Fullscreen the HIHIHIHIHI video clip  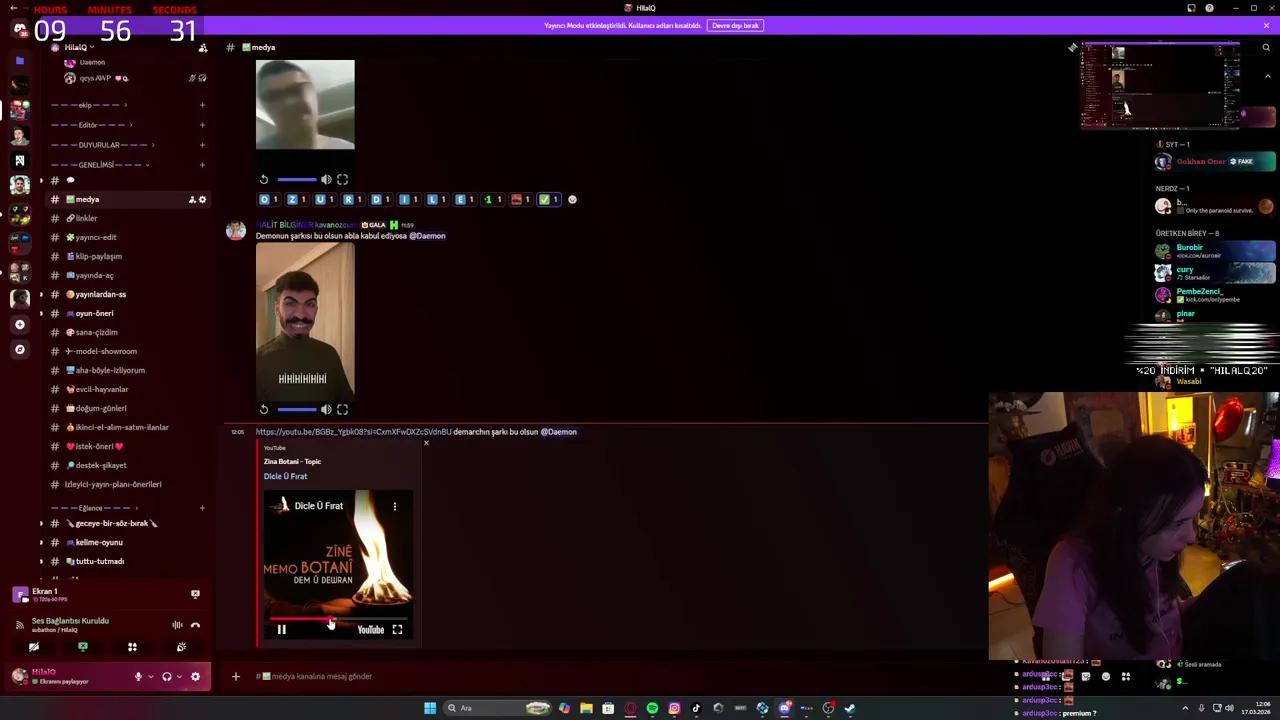(x=342, y=409)
